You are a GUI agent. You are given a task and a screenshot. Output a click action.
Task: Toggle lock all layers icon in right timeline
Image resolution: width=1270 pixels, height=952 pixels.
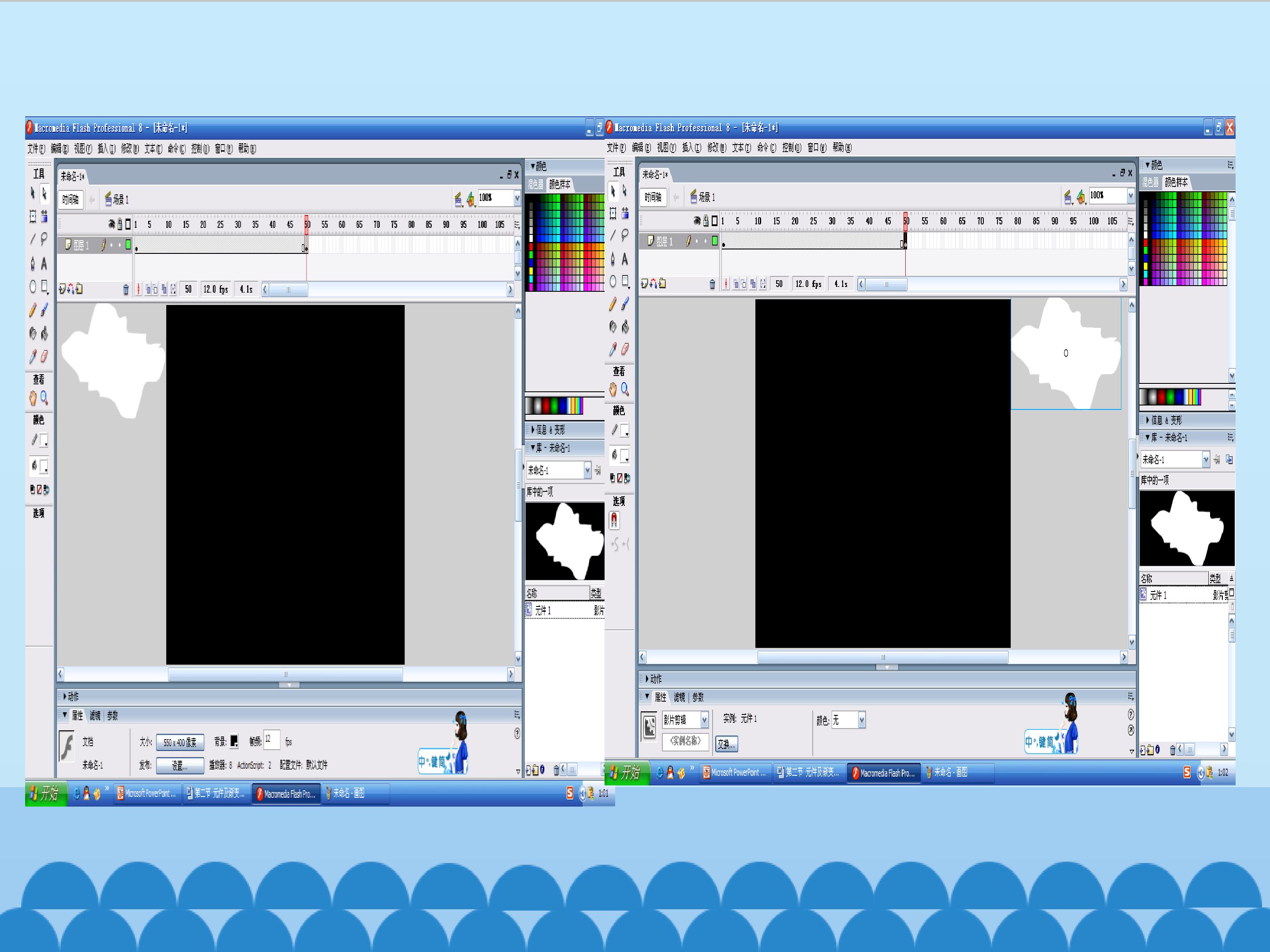point(706,221)
